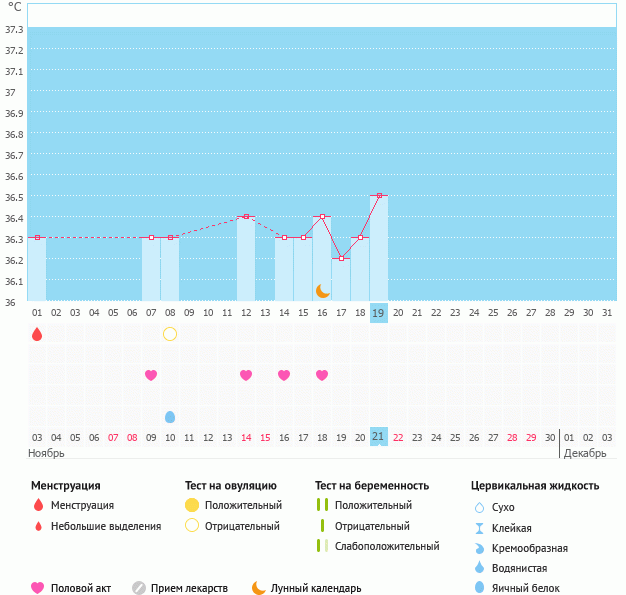Click the moon calendar icon on day 16
Image resolution: width=626 pixels, height=595 pixels.
[x=322, y=290]
